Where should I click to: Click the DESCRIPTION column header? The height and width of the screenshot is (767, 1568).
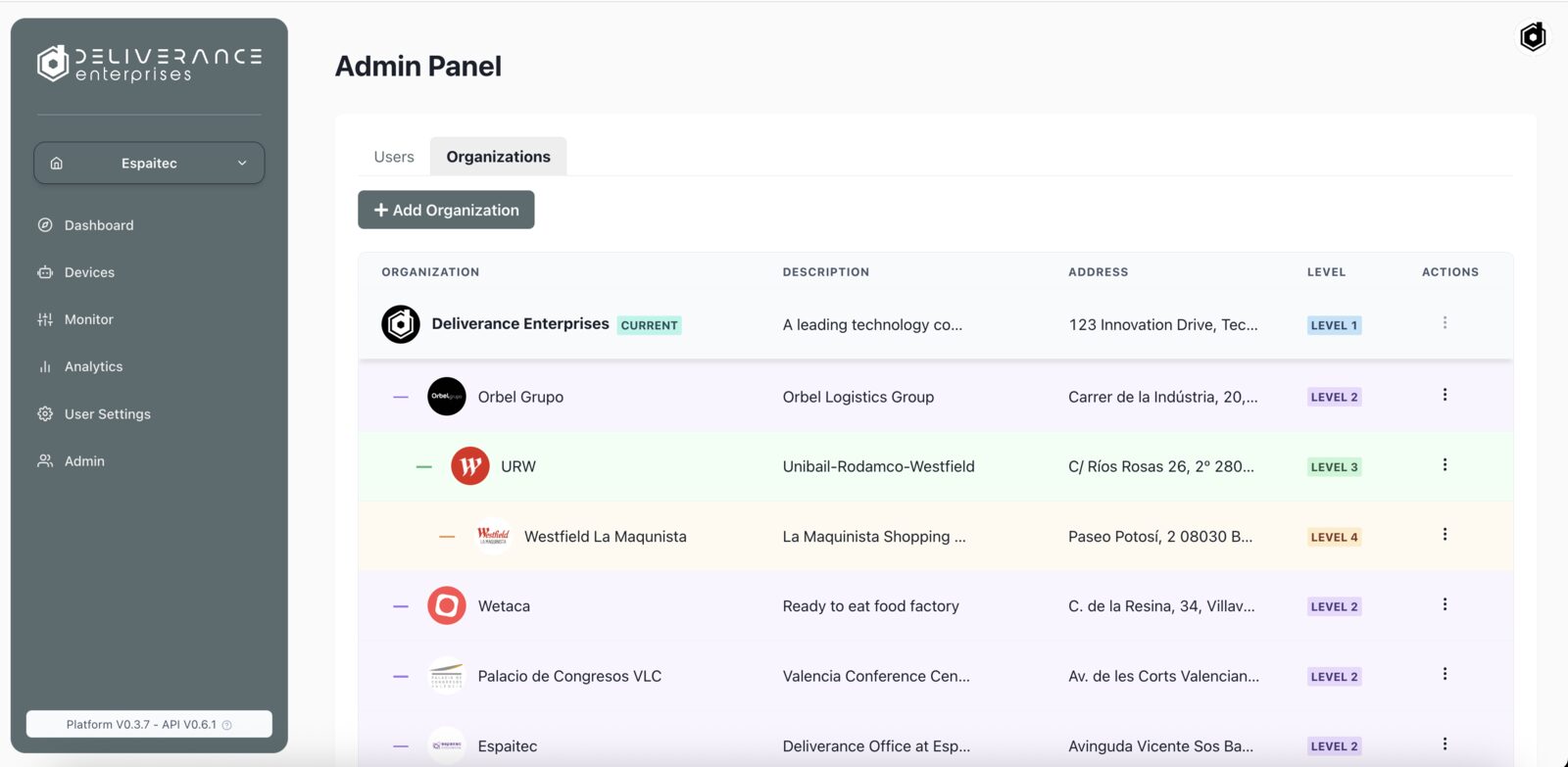pos(825,272)
